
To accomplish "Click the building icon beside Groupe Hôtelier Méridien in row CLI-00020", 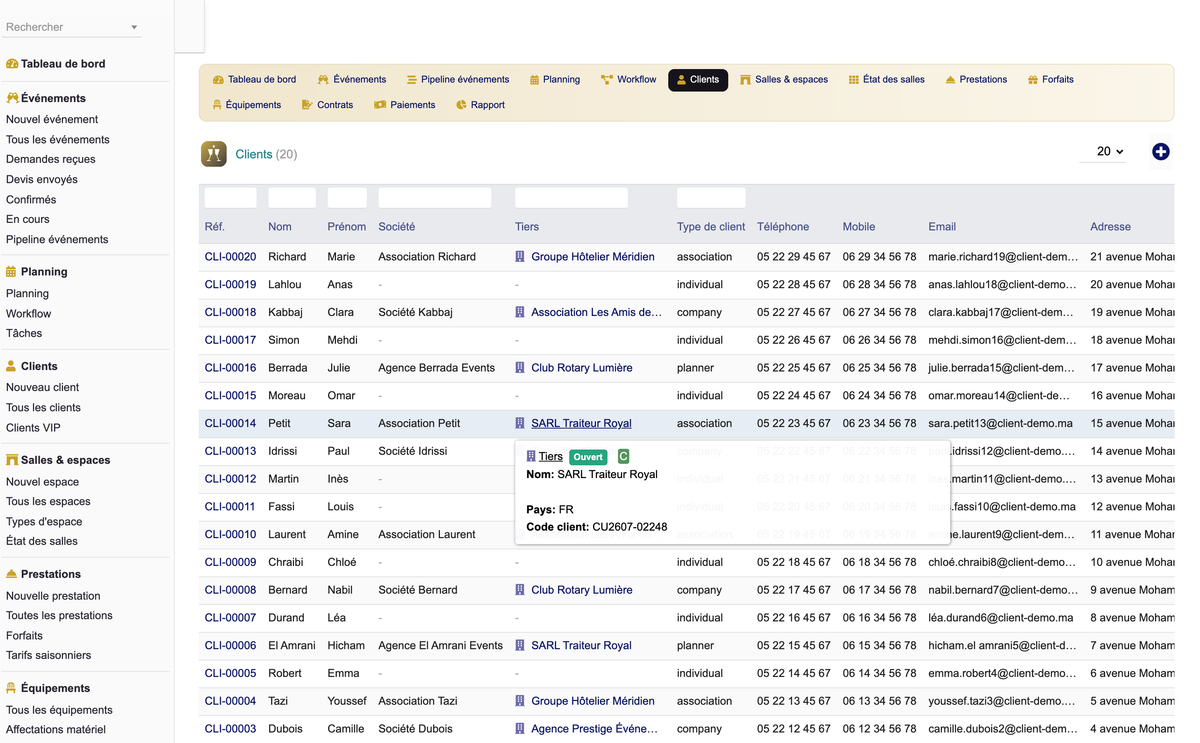I will click(x=520, y=257).
